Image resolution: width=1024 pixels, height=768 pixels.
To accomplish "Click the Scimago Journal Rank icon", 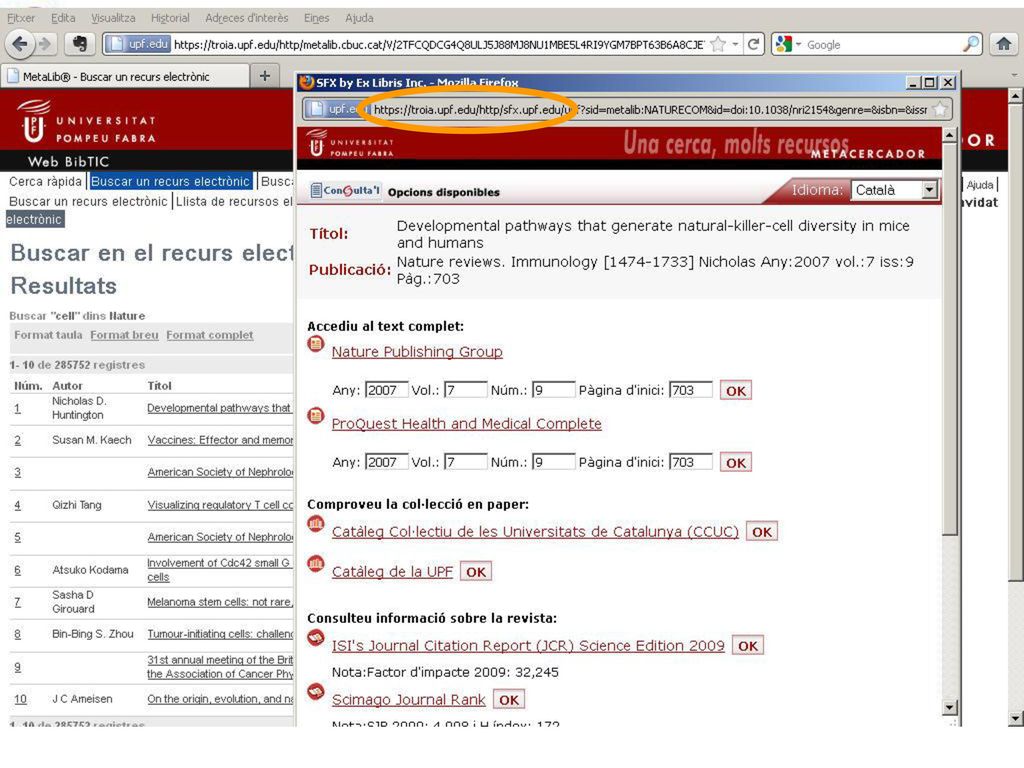I will [x=315, y=692].
